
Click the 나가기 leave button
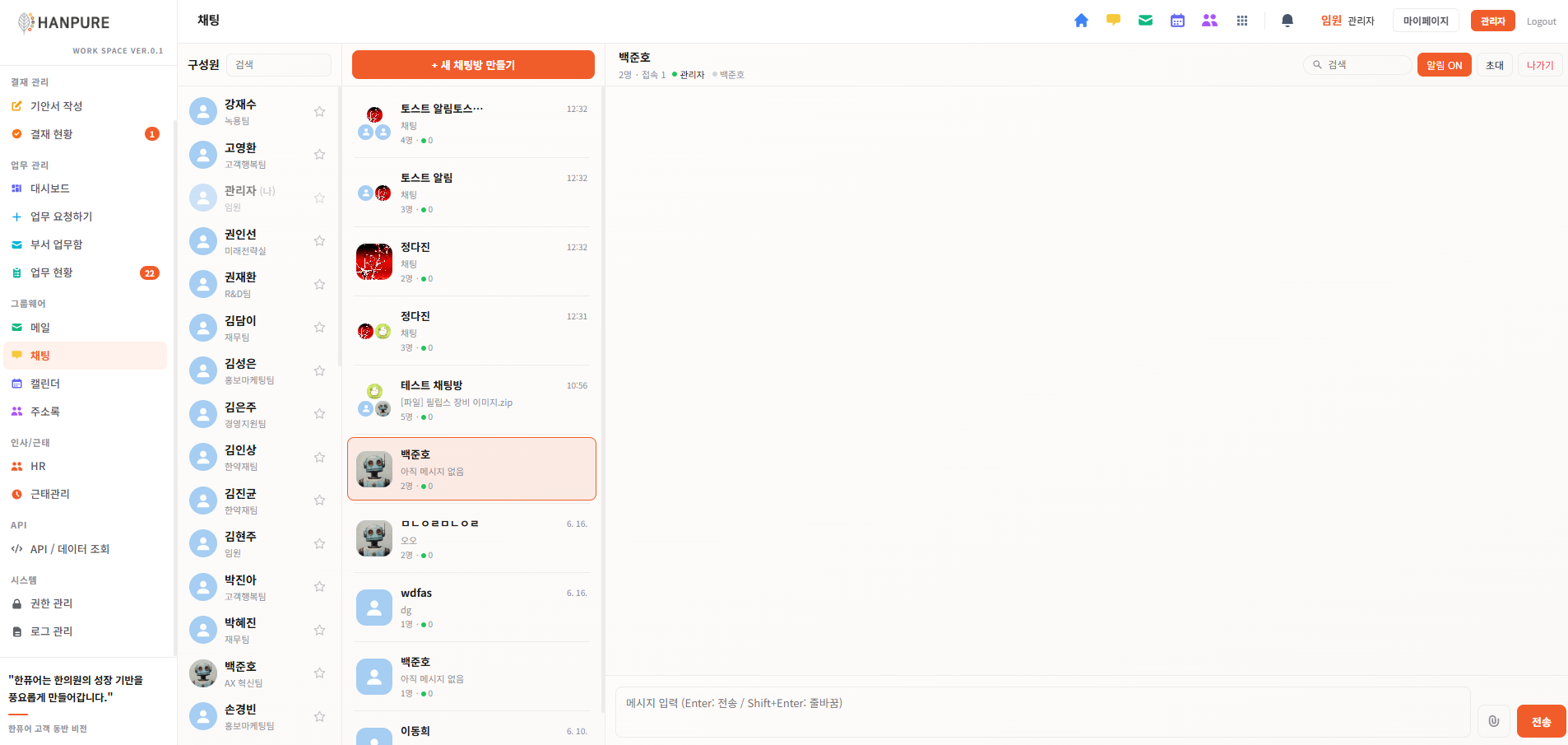(x=1540, y=65)
